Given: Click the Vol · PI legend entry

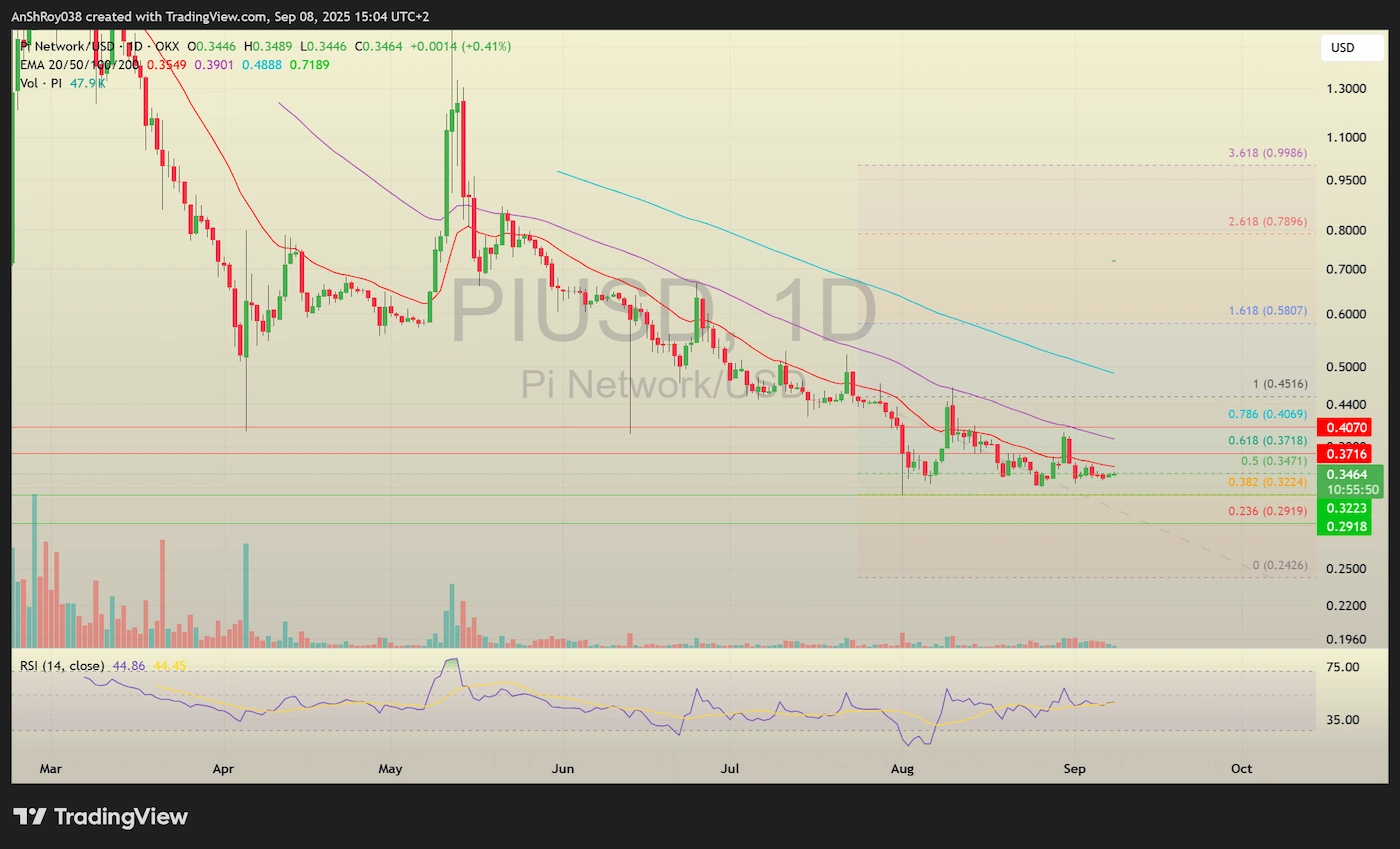Looking at the screenshot, I should tap(41, 83).
